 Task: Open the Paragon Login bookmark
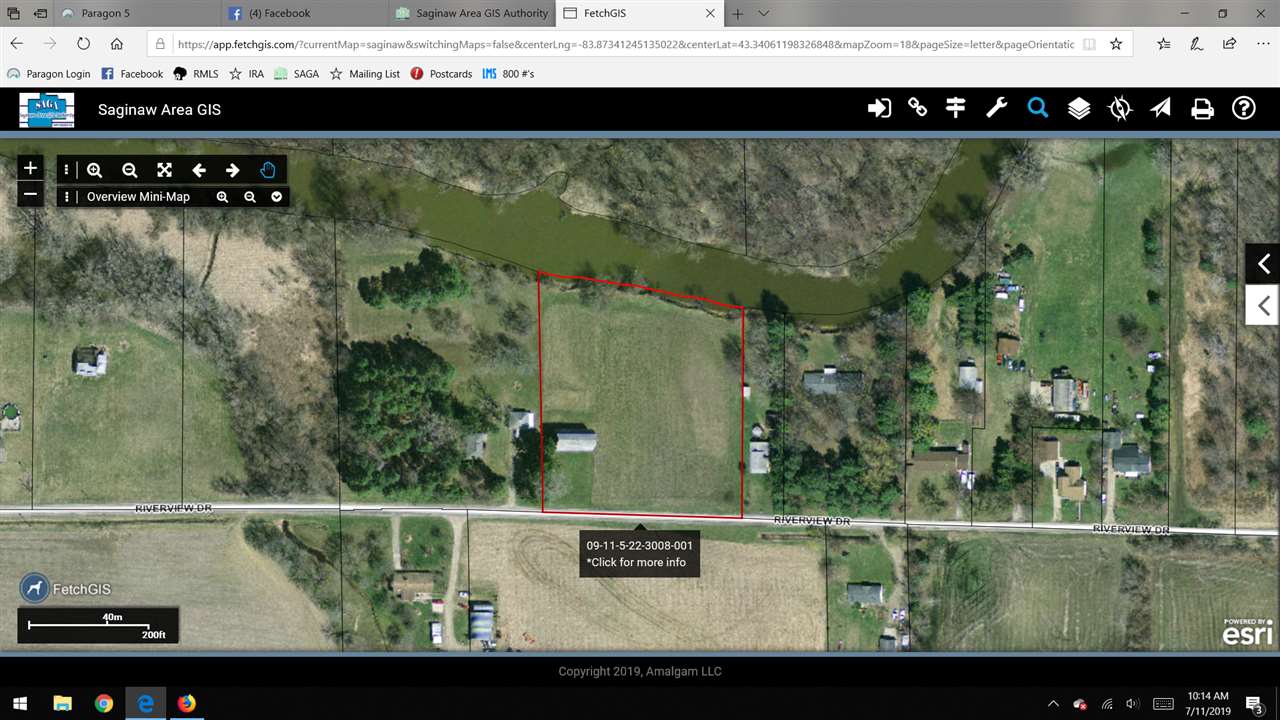[x=49, y=74]
